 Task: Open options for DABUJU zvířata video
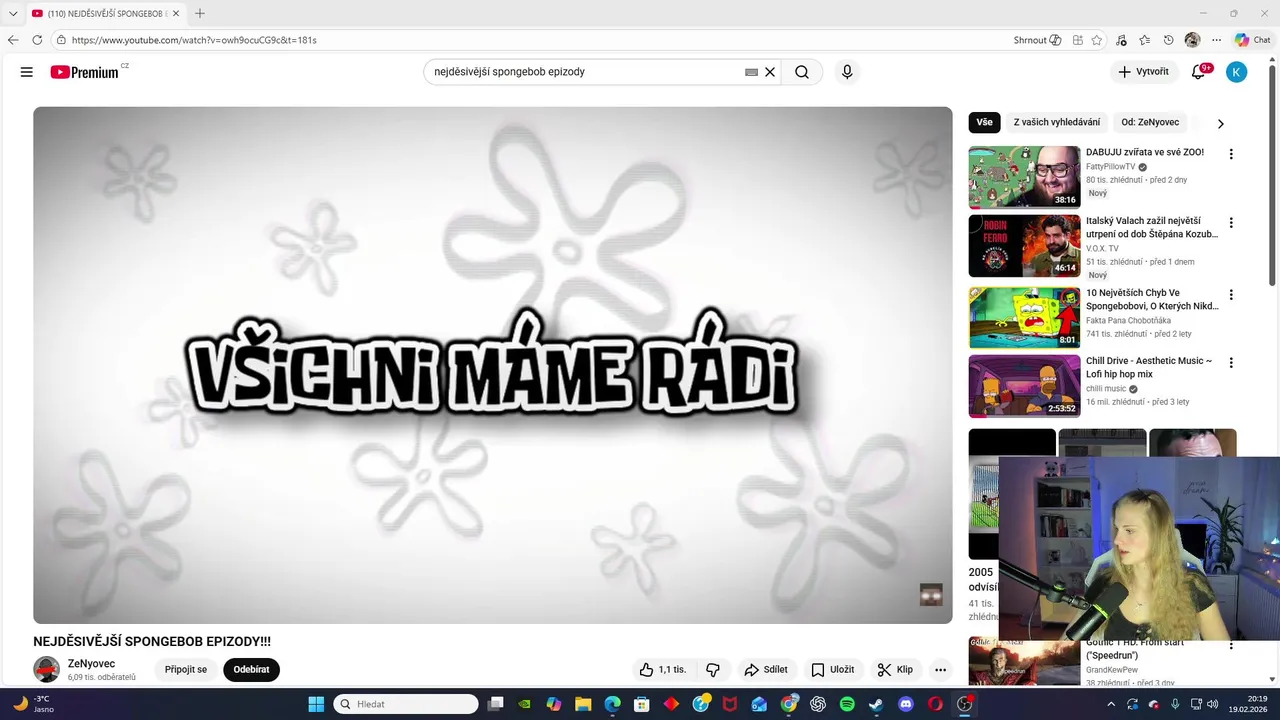coord(1231,154)
